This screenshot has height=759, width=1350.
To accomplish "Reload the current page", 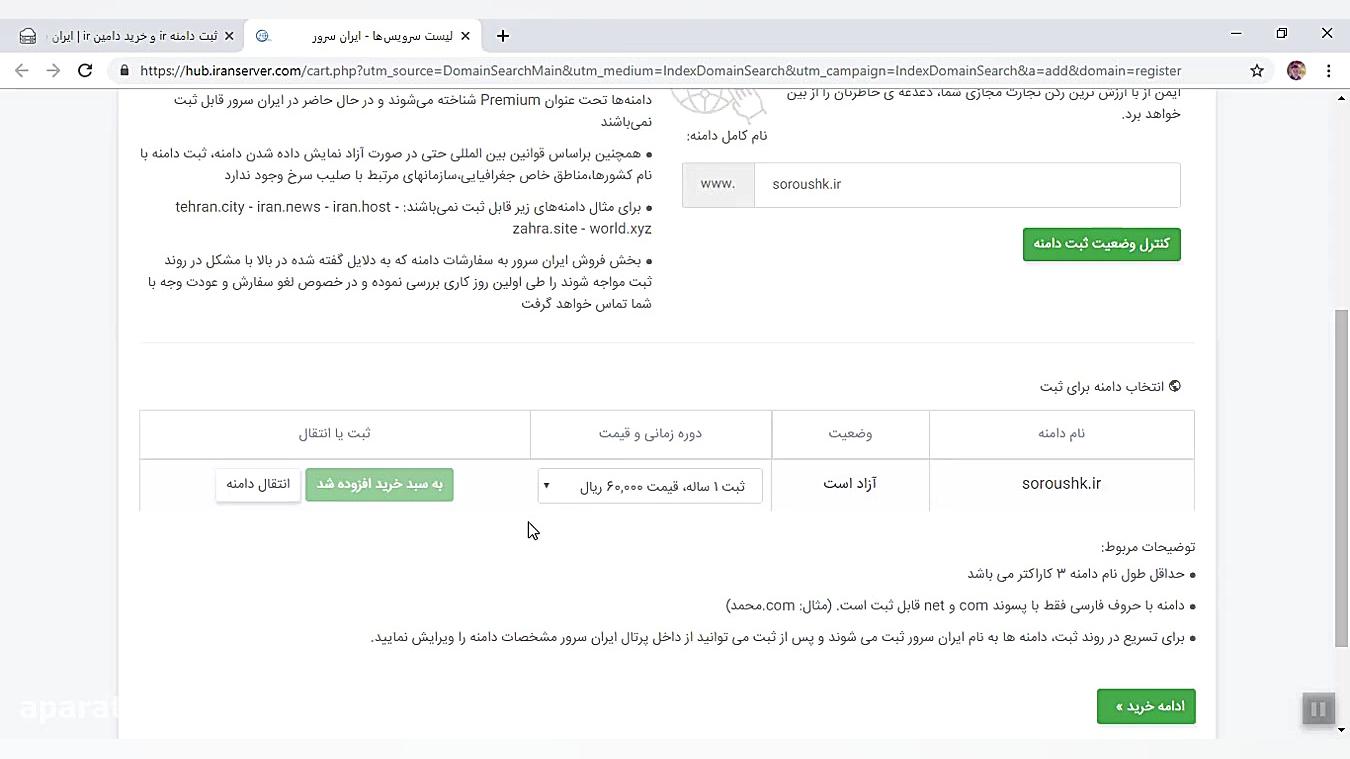I will click(84, 71).
